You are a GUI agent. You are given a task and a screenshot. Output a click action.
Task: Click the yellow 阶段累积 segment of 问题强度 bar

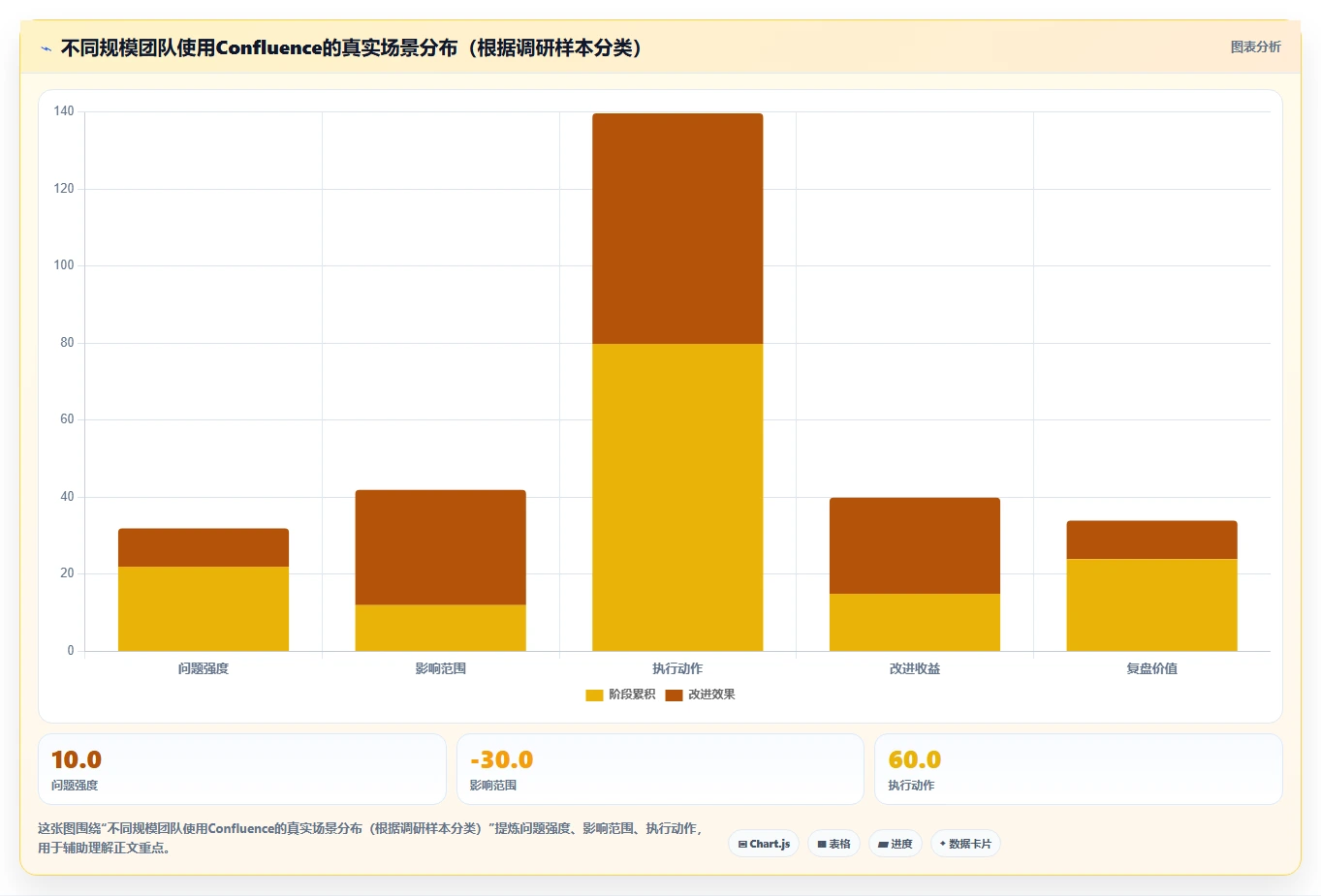pos(204,608)
